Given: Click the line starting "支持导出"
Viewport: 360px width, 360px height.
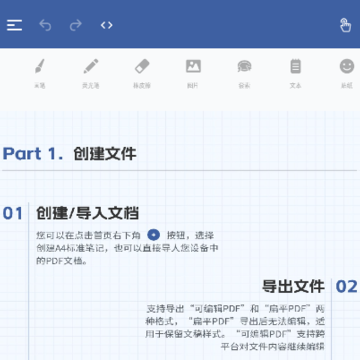Looking at the screenshot, I should tap(235, 308).
